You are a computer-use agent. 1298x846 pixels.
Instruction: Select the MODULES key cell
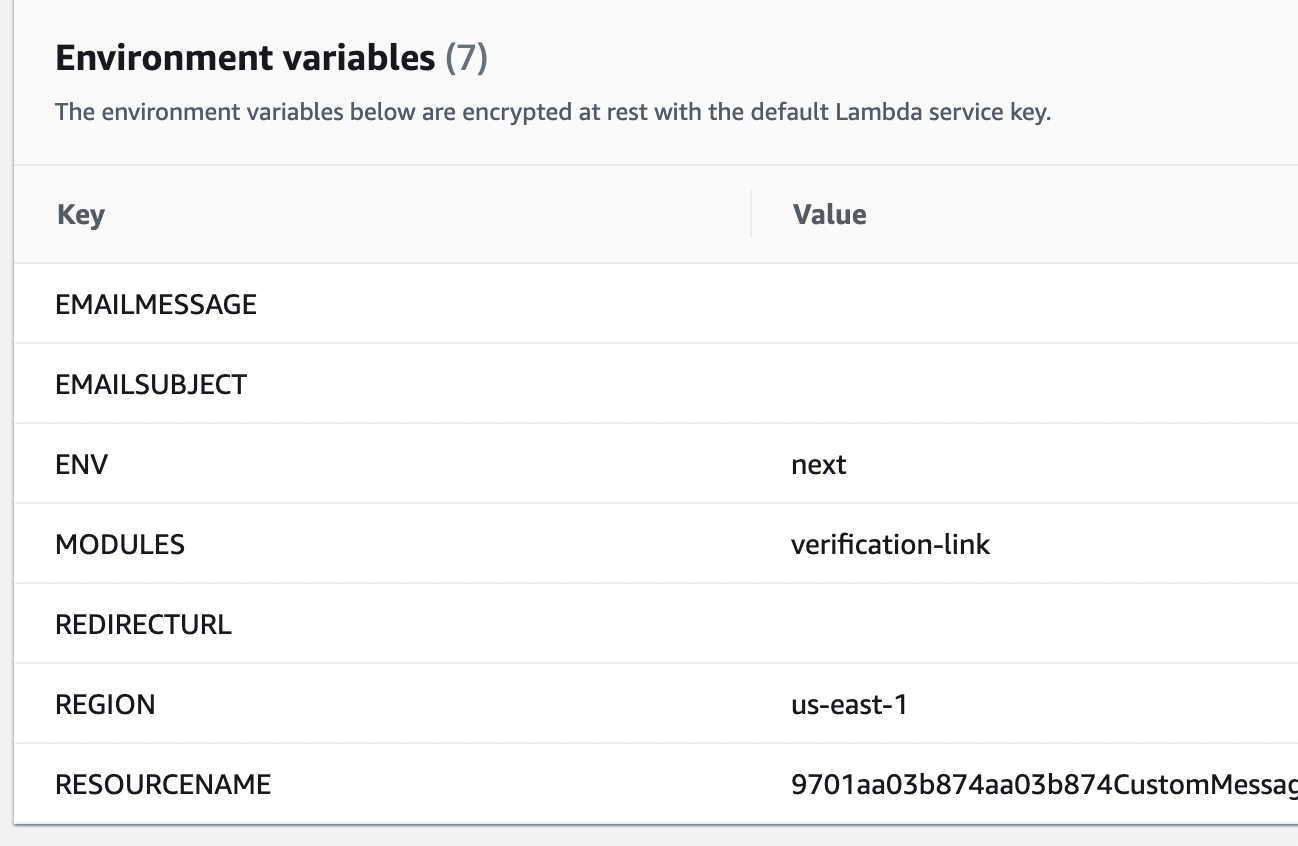[x=120, y=544]
